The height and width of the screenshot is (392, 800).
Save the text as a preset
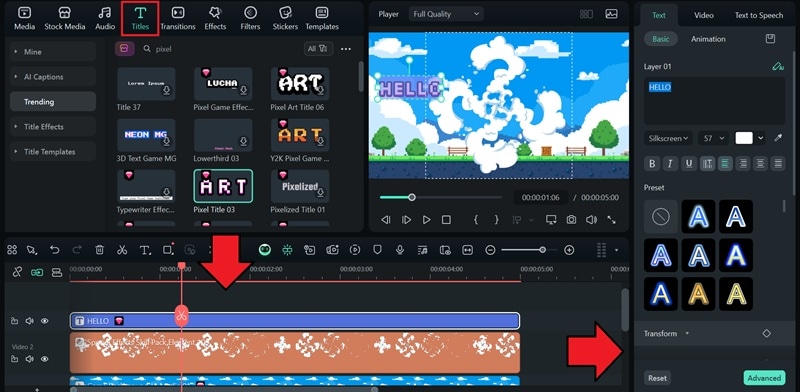[x=770, y=39]
